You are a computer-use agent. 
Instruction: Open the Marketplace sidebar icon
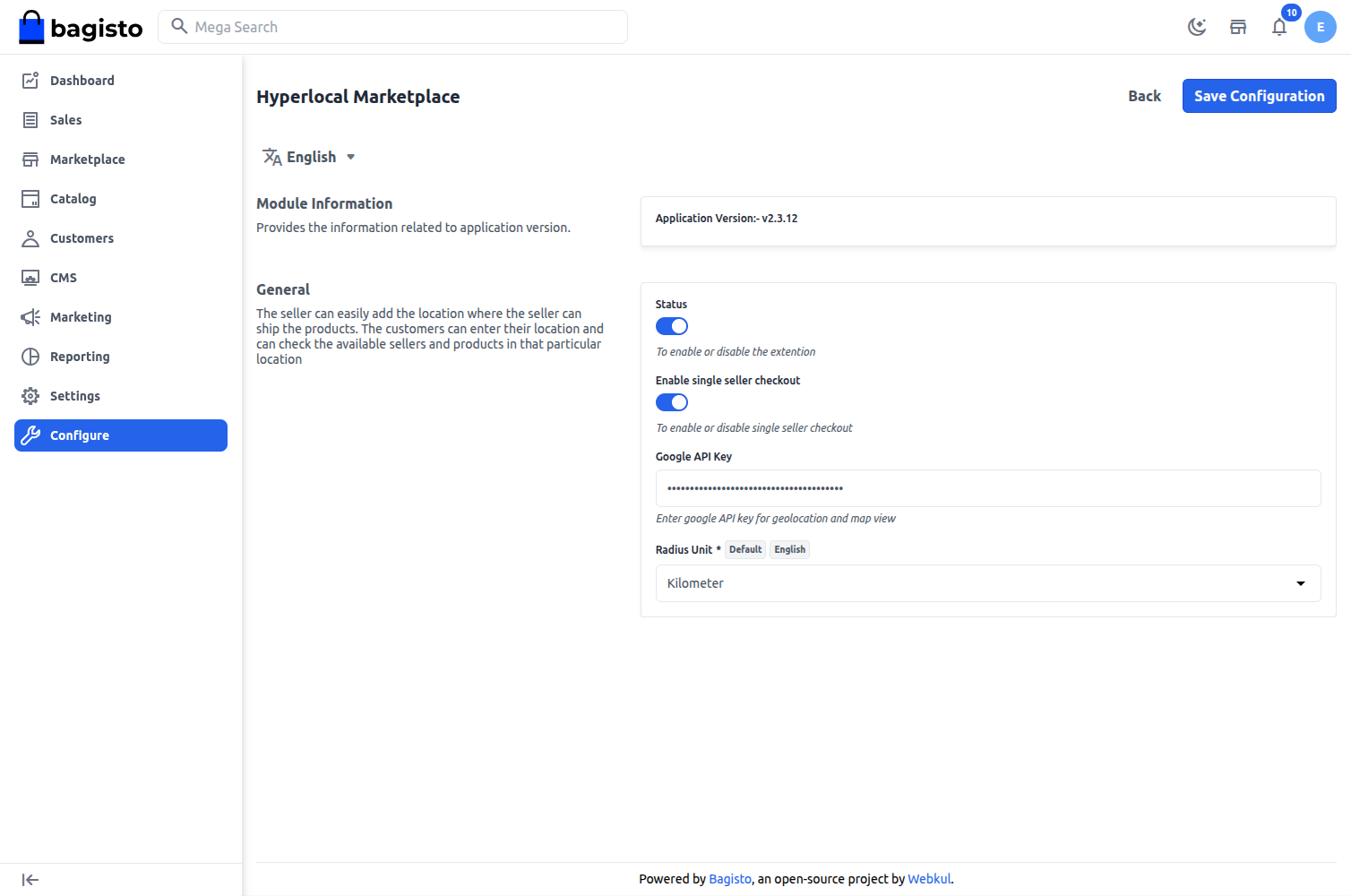point(30,159)
